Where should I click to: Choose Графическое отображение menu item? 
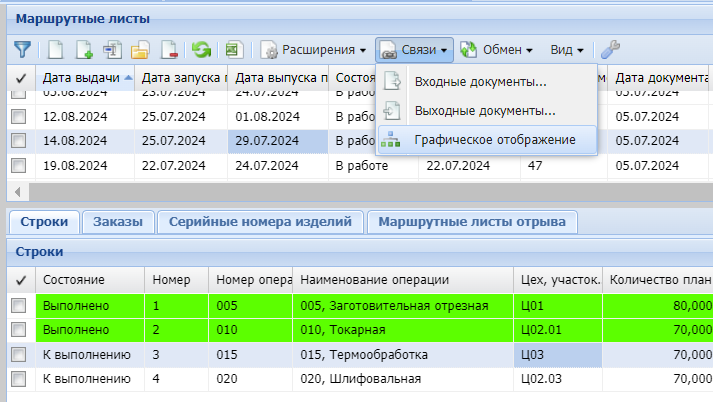[x=494, y=139]
